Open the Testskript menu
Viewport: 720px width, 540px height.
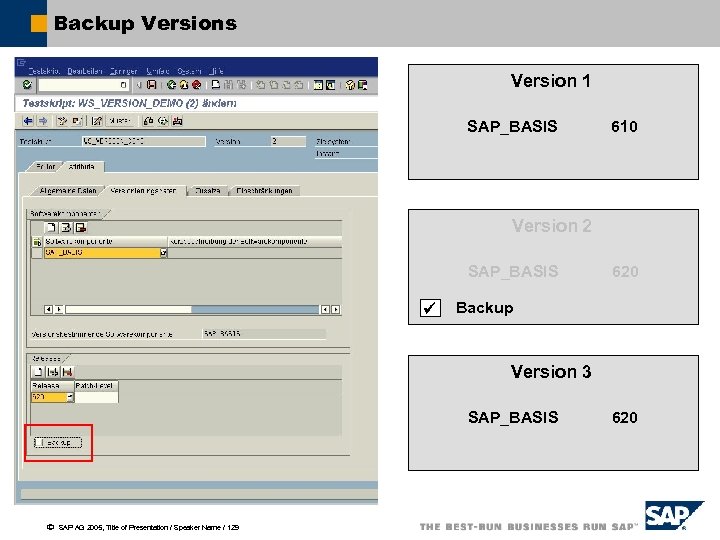tap(45, 71)
